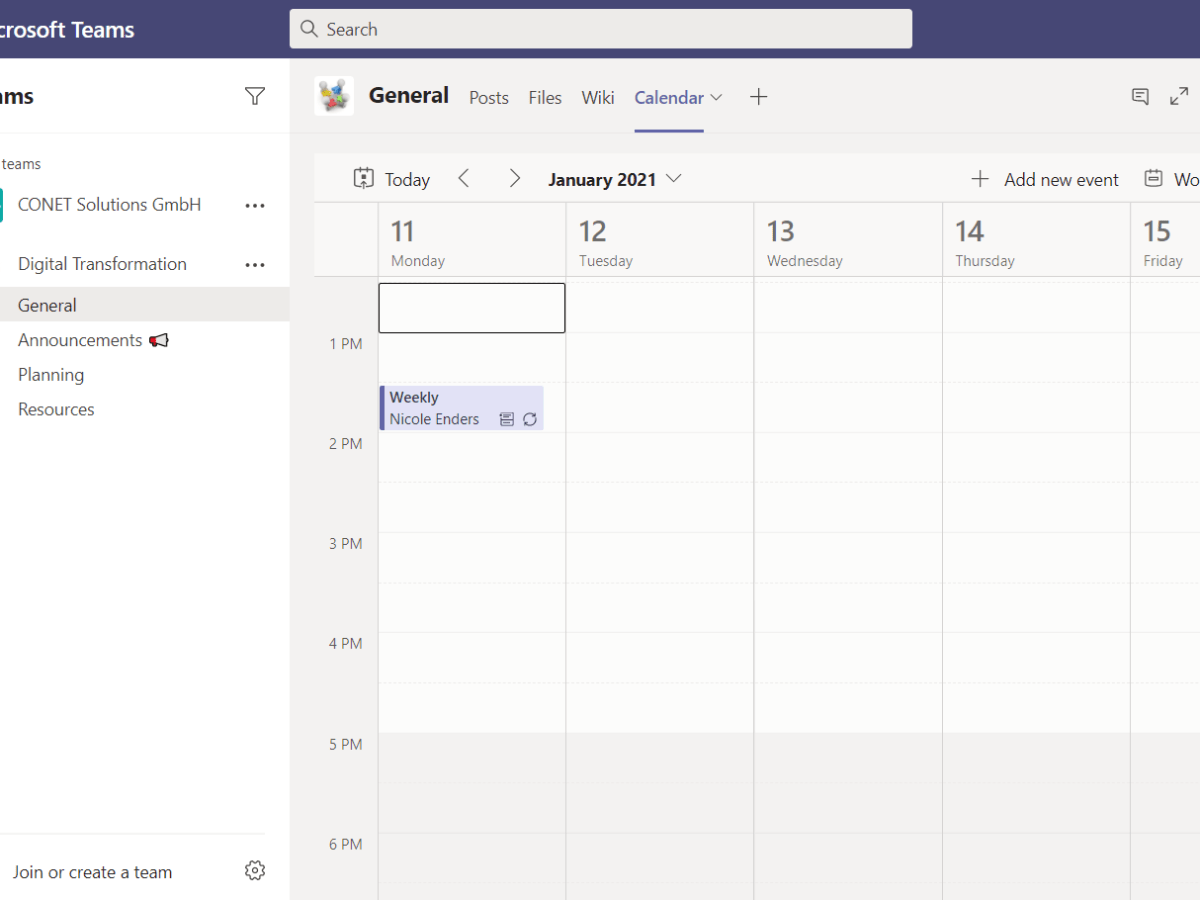Open the Wiki tab
1200x900 pixels.
597,97
